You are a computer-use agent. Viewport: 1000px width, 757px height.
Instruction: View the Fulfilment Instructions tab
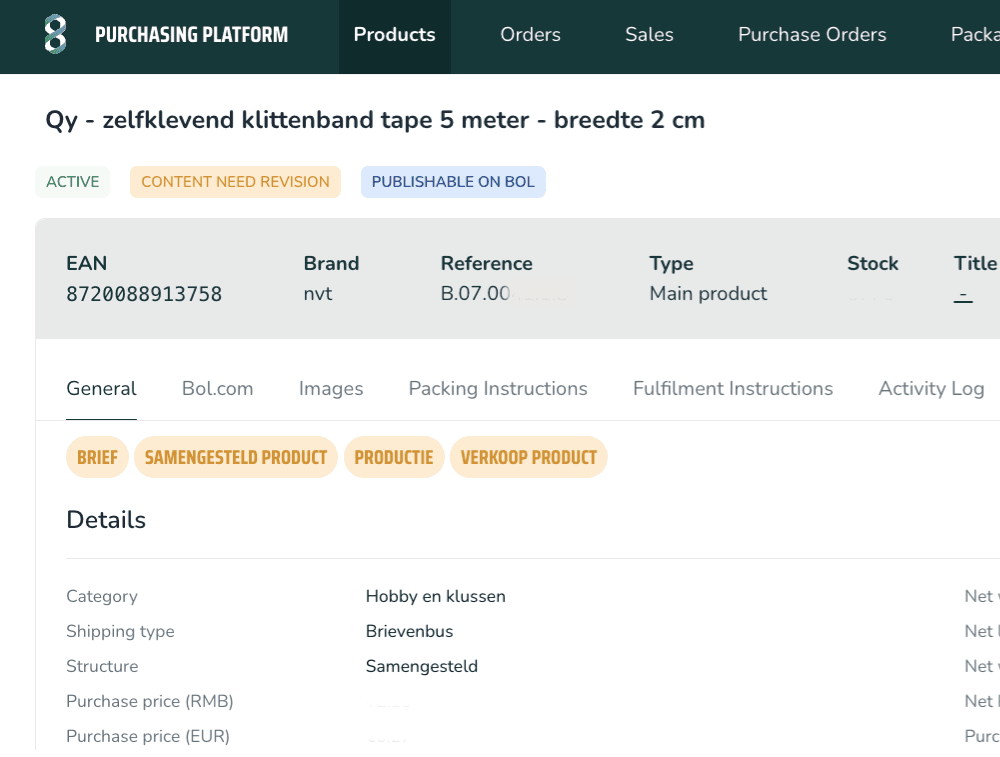[x=733, y=389]
